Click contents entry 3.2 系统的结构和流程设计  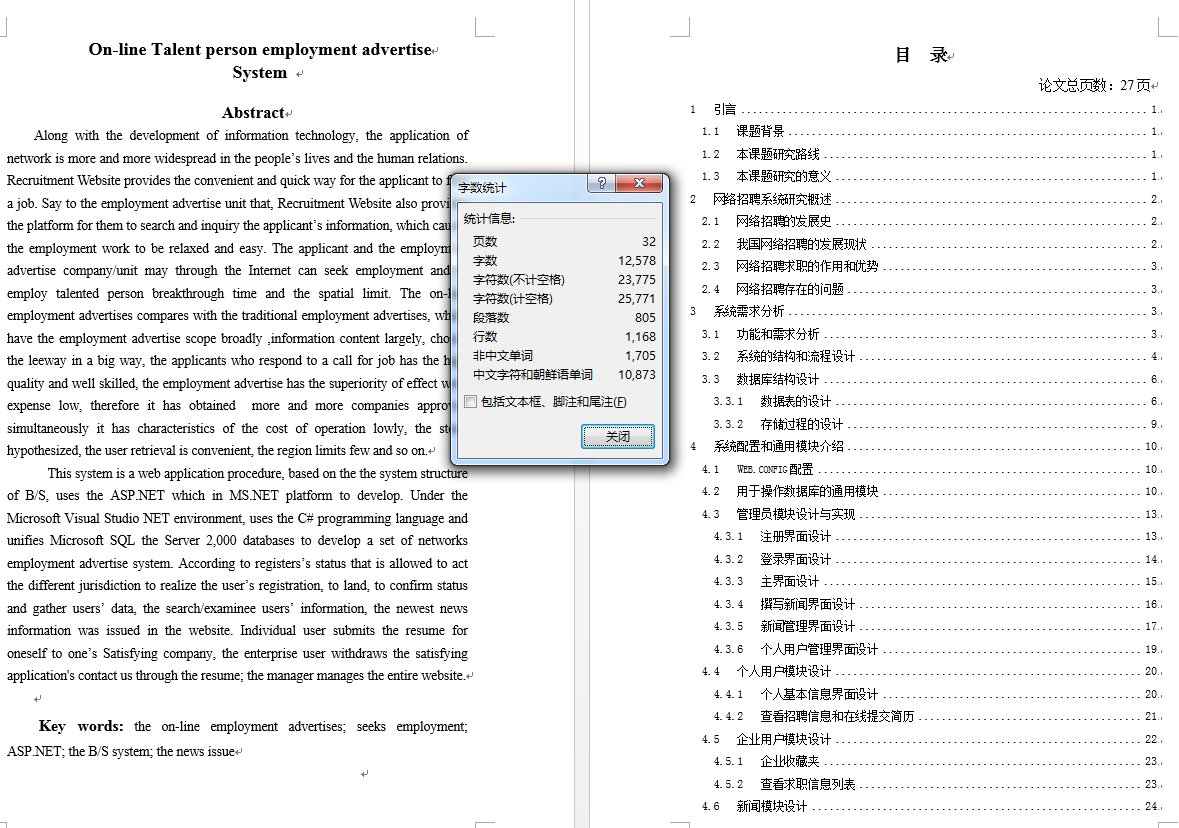(x=932, y=356)
